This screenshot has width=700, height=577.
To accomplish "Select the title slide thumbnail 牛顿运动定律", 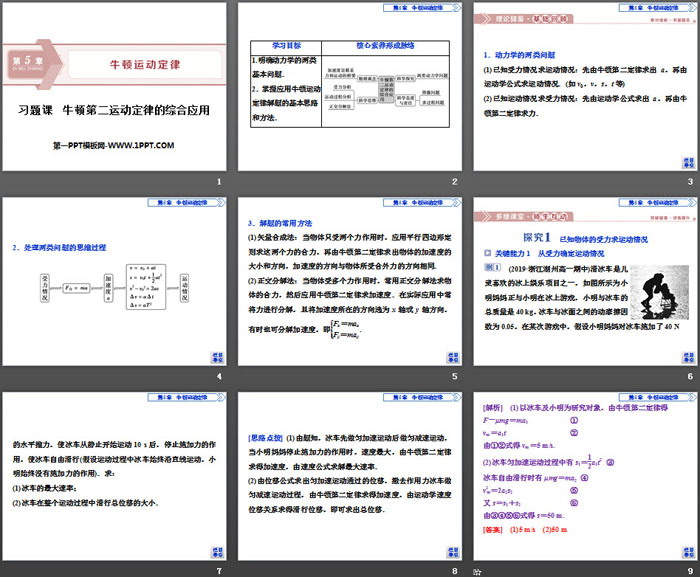I will point(113,88).
